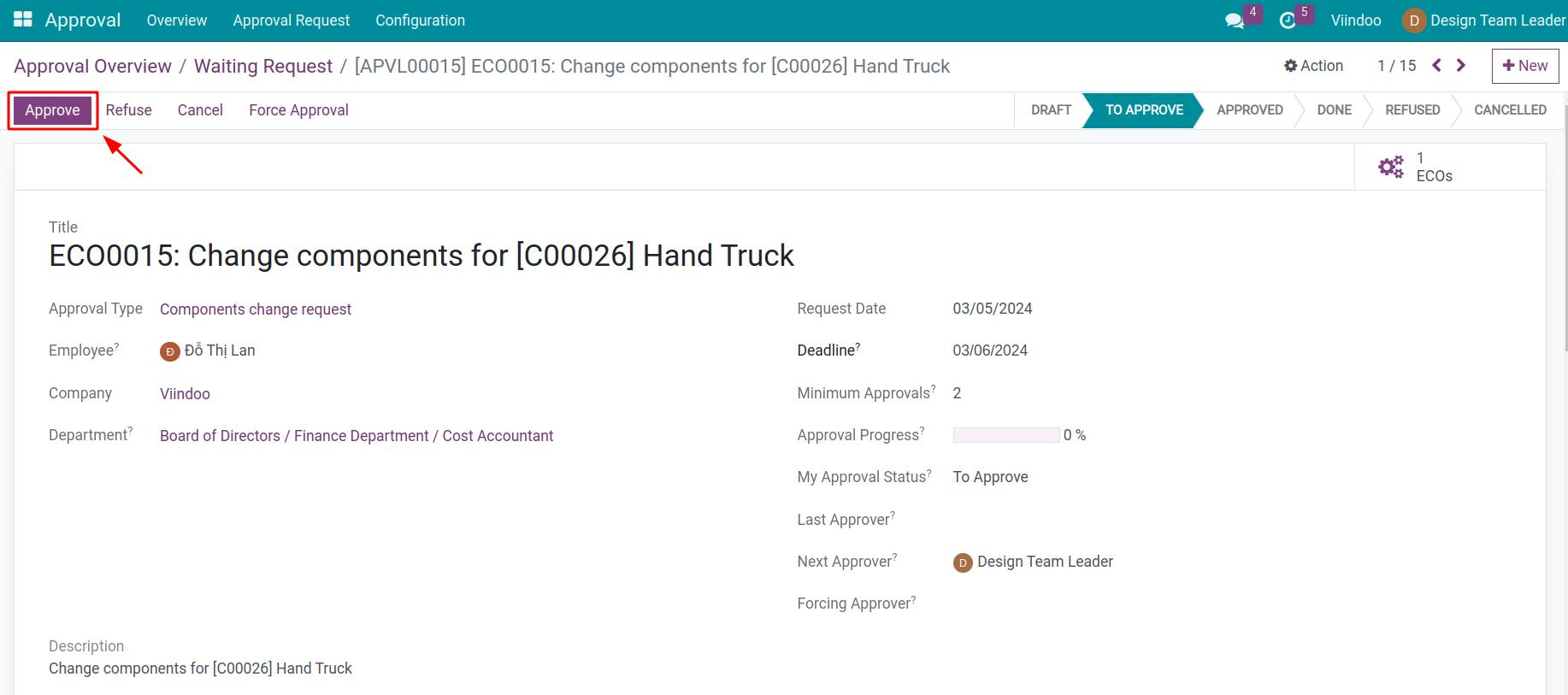
Task: Go to previous record arrow
Action: (1436, 66)
